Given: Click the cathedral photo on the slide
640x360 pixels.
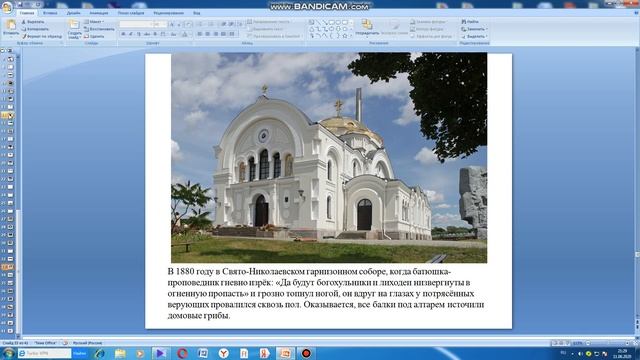Looking at the screenshot, I should pos(329,158).
